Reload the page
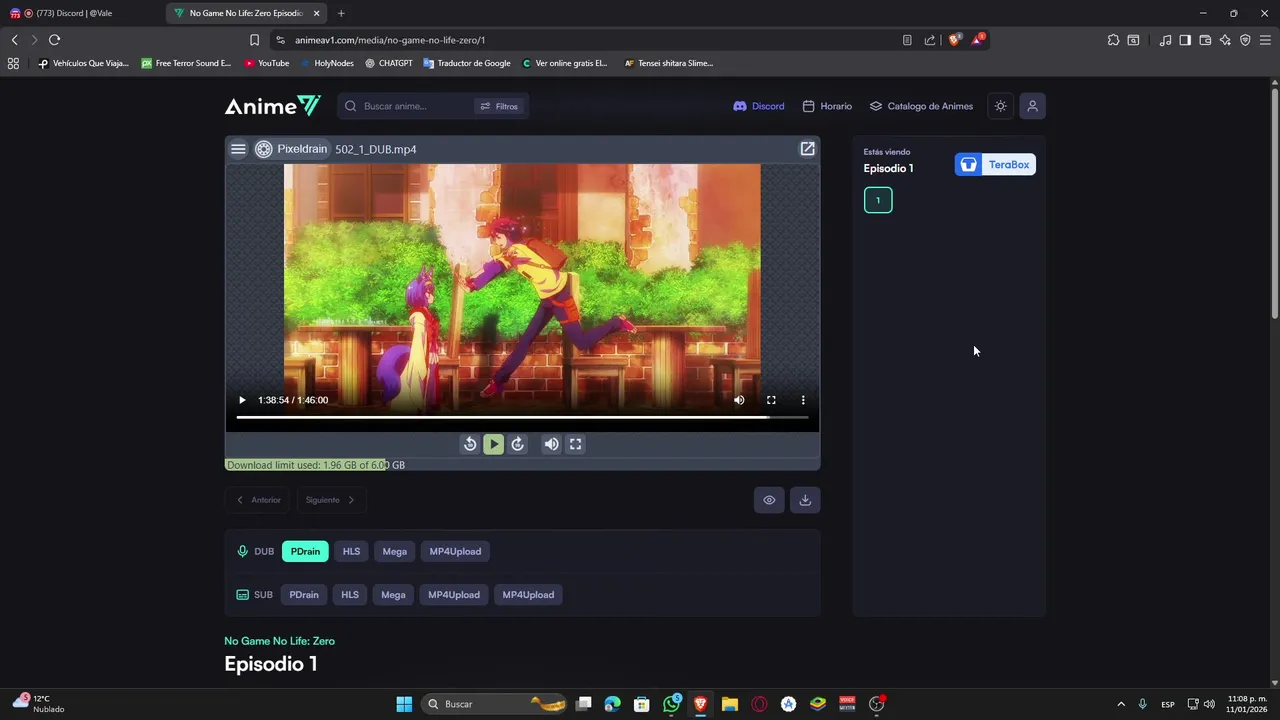 (x=54, y=40)
